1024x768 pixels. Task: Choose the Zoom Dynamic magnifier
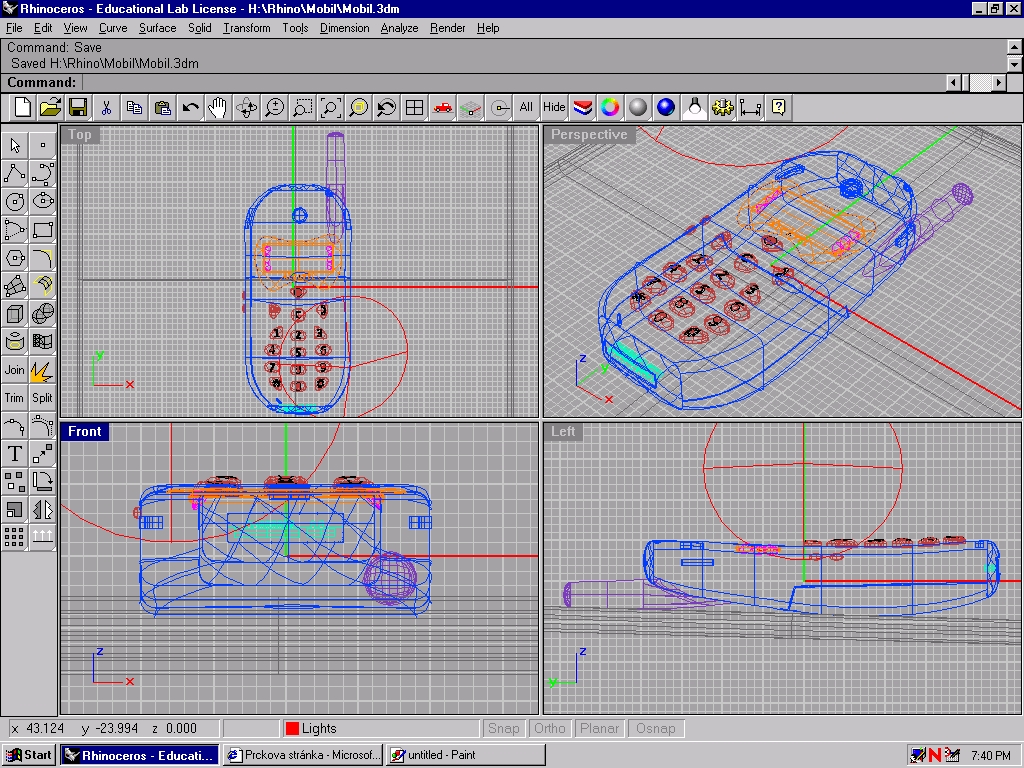point(274,108)
